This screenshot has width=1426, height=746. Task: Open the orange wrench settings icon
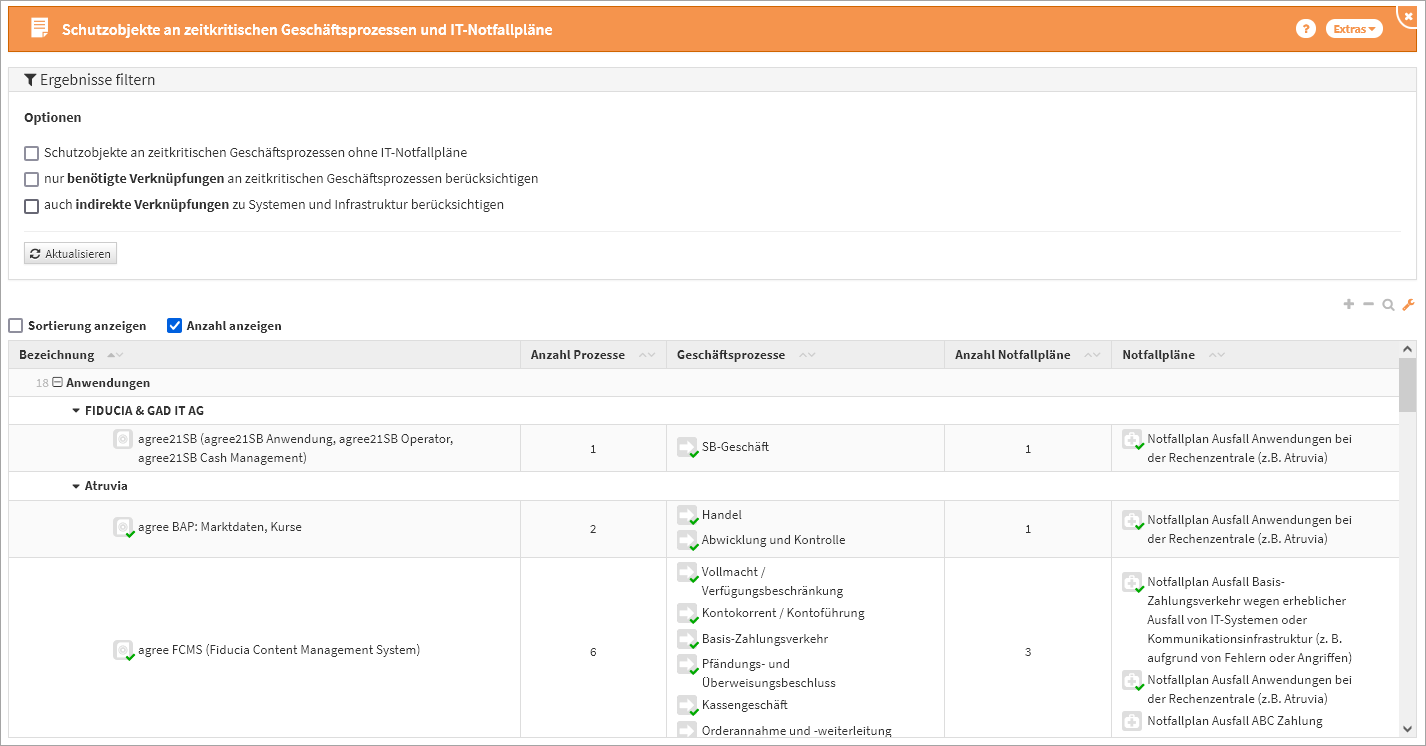pyautogui.click(x=1408, y=305)
